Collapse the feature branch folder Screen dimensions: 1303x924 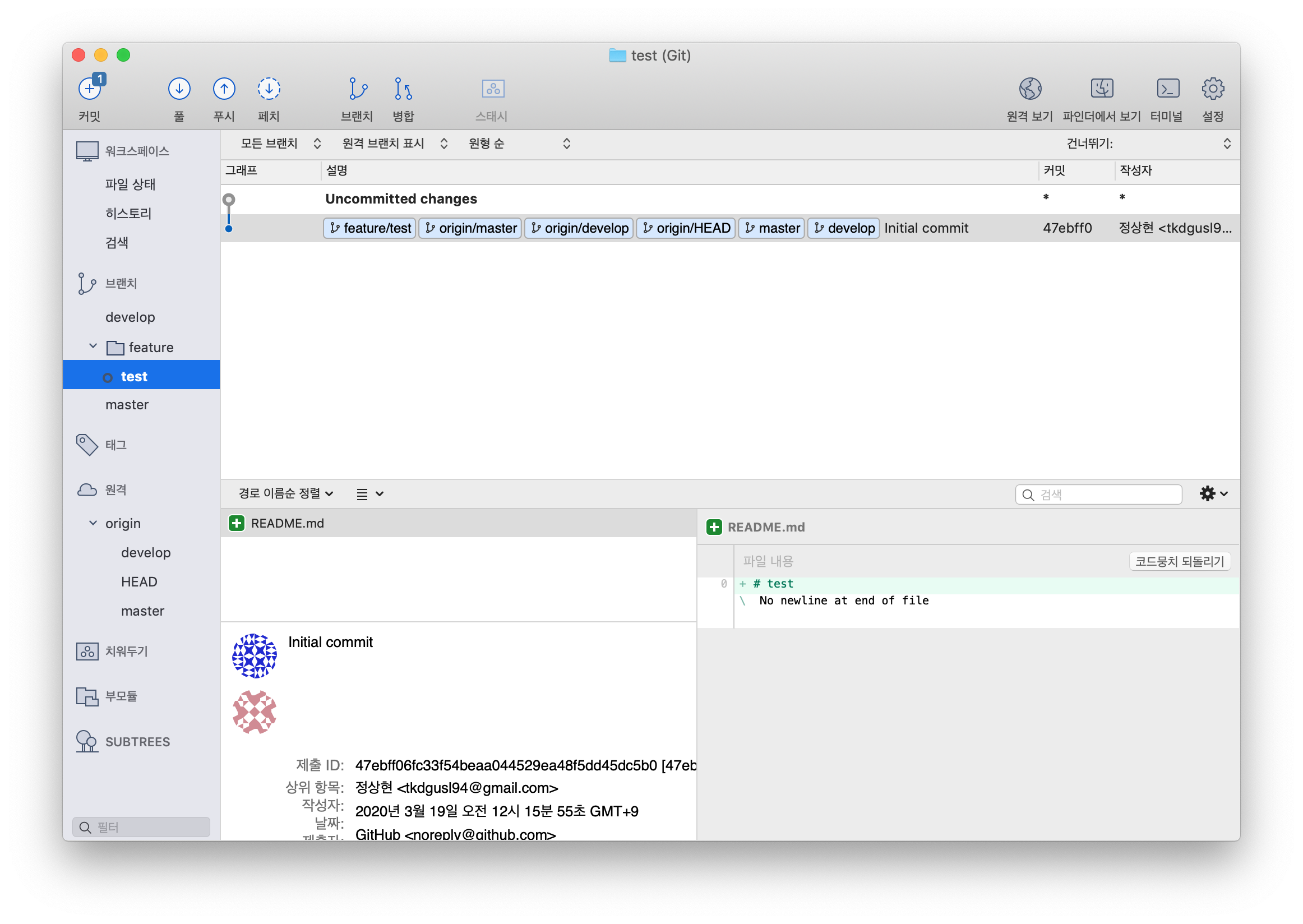(93, 346)
